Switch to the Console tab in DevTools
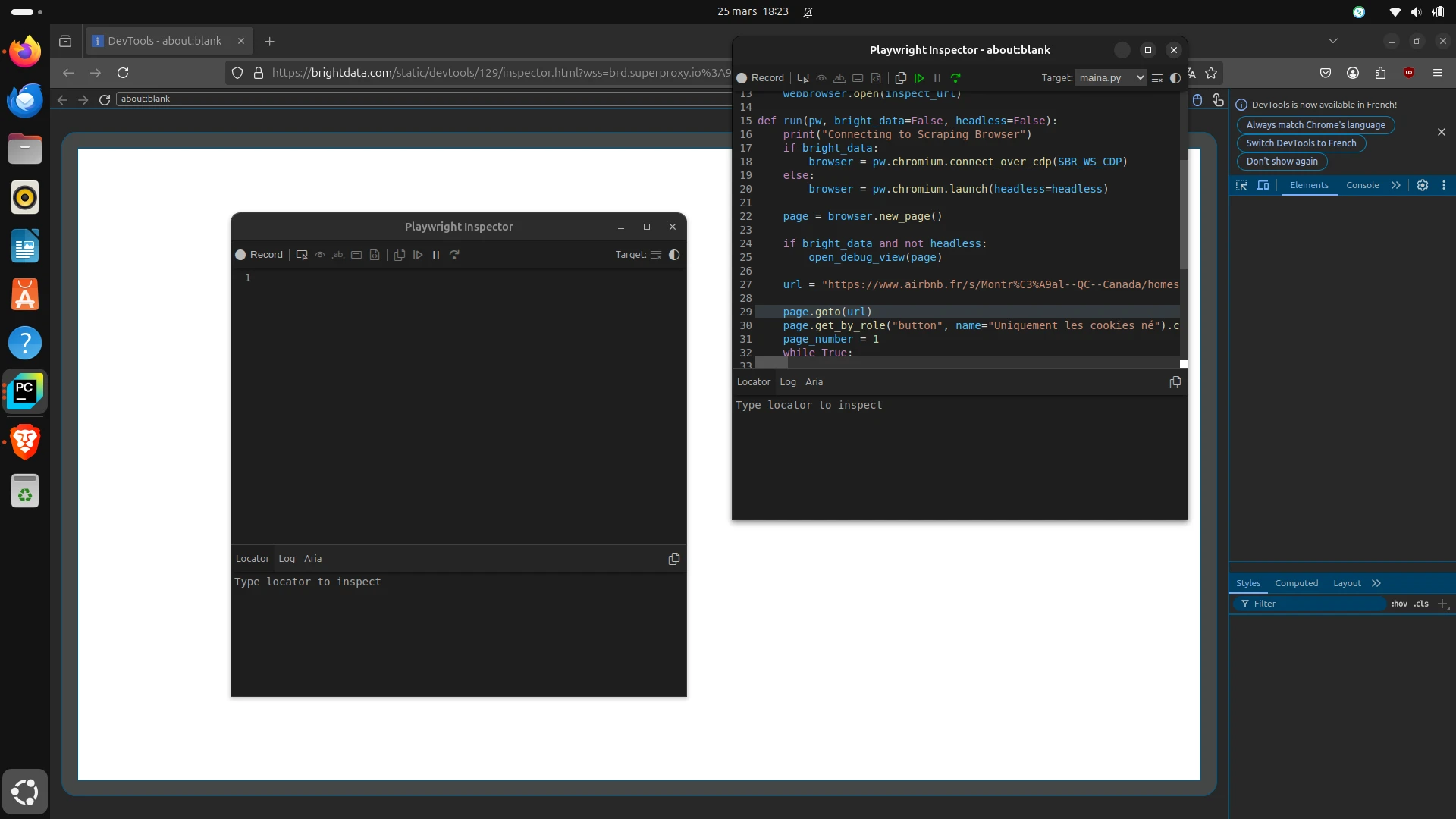 coord(1362,185)
